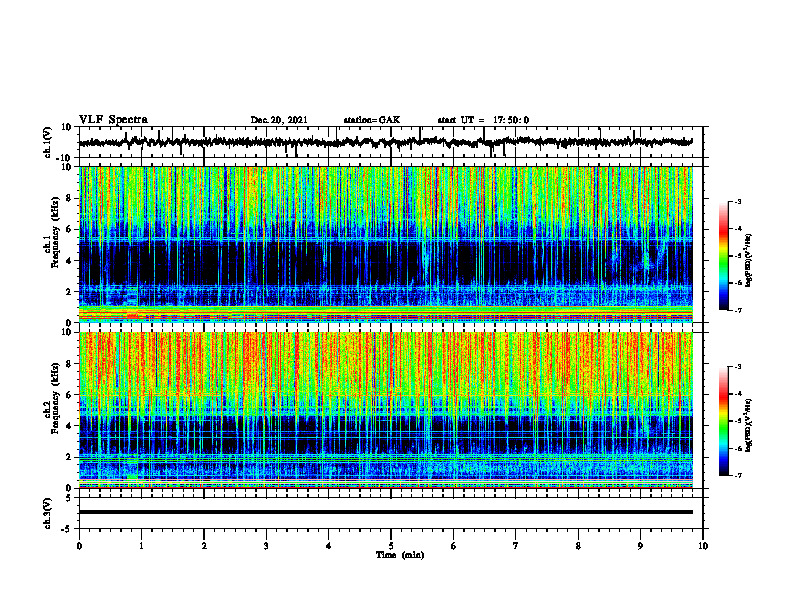Click the ch.1 spectrogram color scale bar

[x=724, y=256]
